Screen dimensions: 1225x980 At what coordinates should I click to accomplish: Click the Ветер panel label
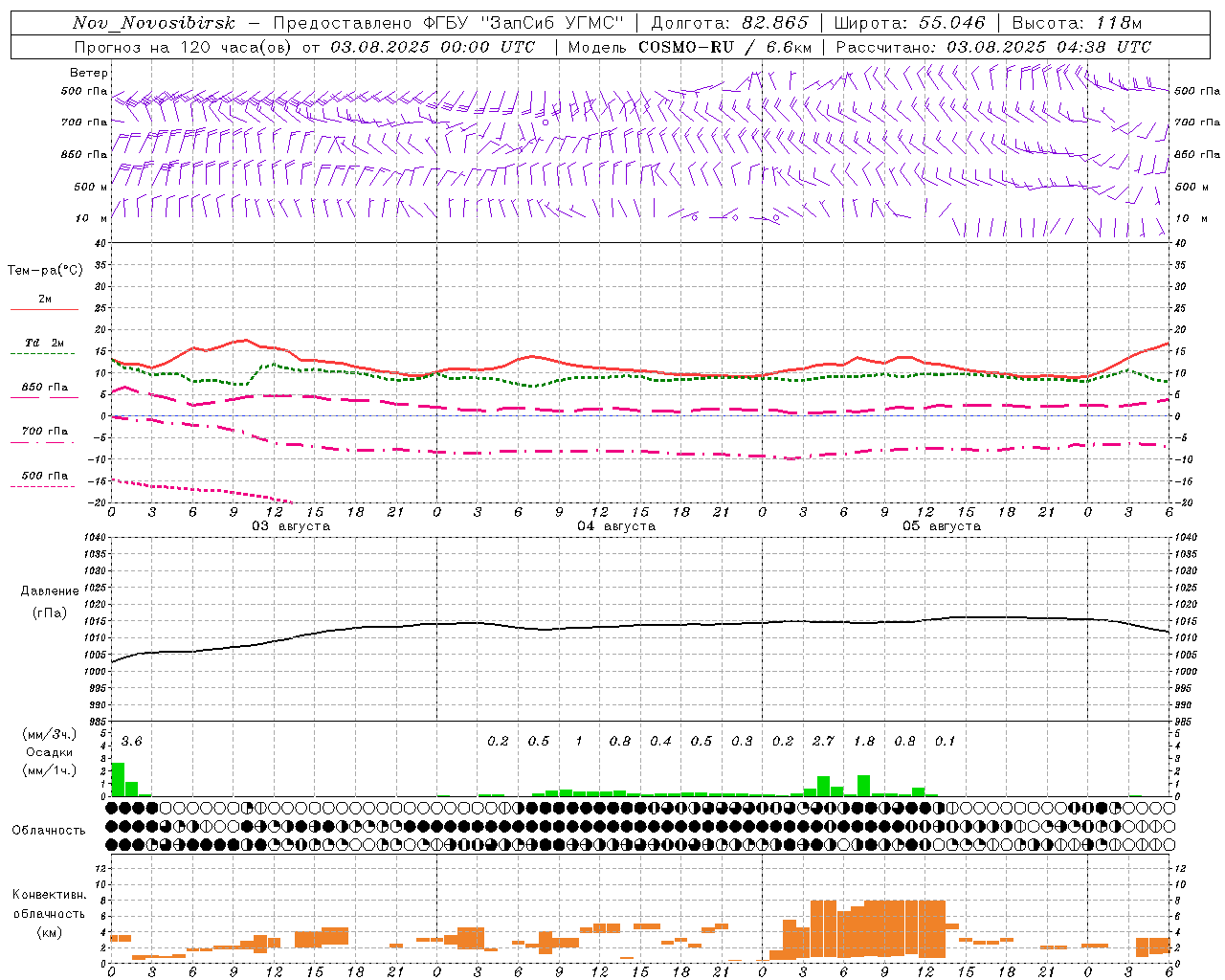[89, 73]
